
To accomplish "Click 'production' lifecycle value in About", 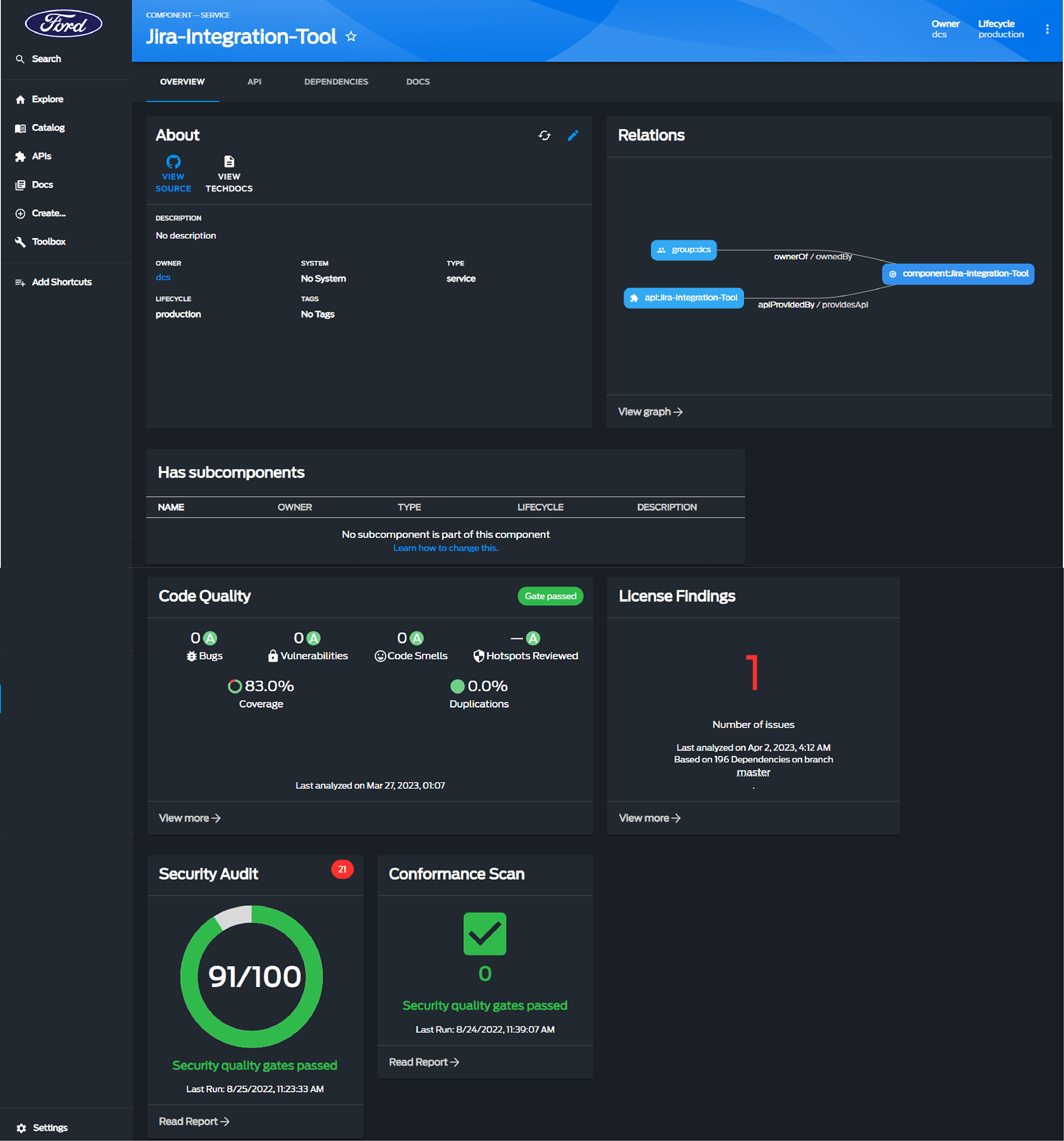I will 178,314.
